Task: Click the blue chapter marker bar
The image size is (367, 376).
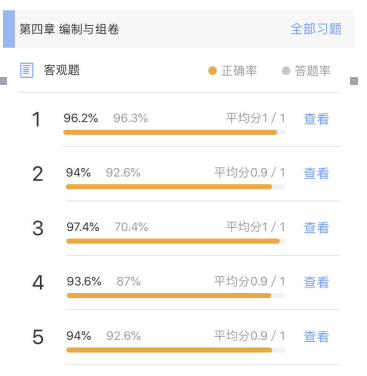Action: (x=9, y=29)
